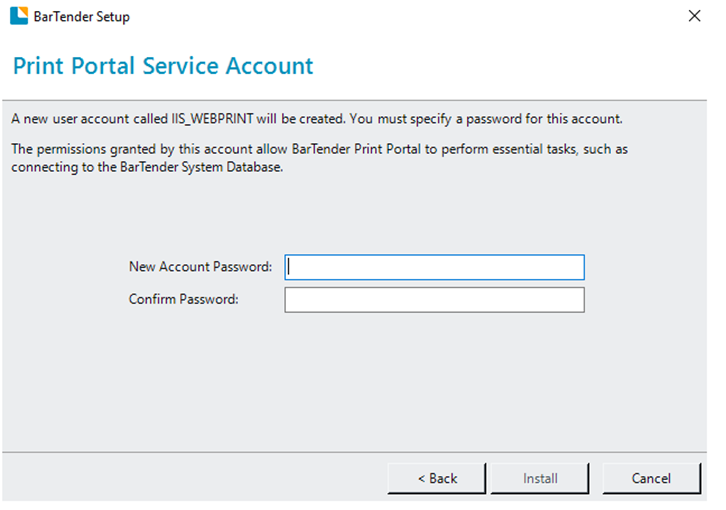This screenshot has width=726, height=510.
Task: Click the BarTender logo icon in title bar
Action: (18, 17)
